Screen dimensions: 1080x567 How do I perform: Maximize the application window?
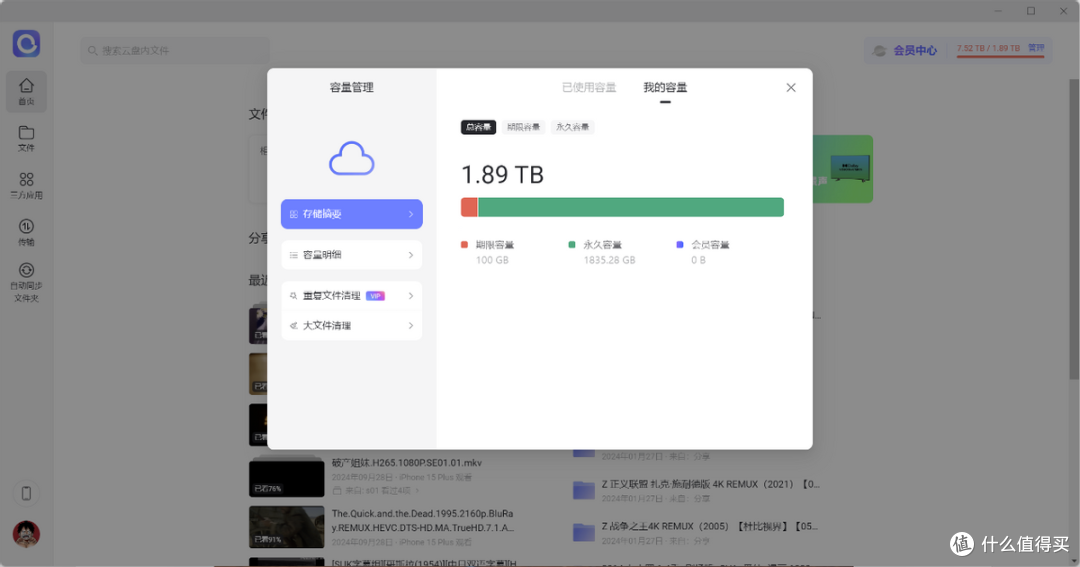tap(1031, 10)
